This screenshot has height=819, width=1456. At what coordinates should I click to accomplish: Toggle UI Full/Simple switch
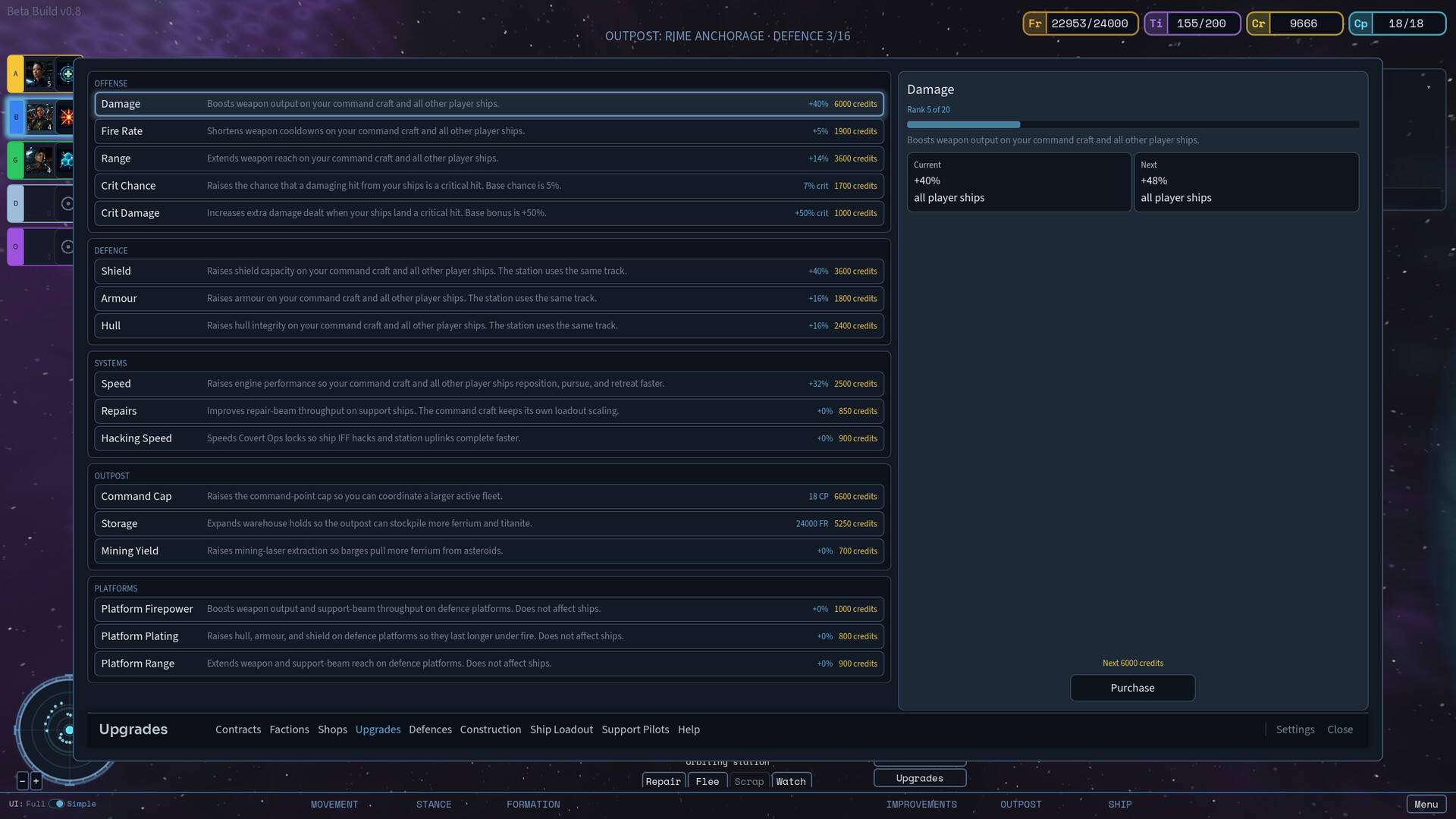(x=56, y=804)
